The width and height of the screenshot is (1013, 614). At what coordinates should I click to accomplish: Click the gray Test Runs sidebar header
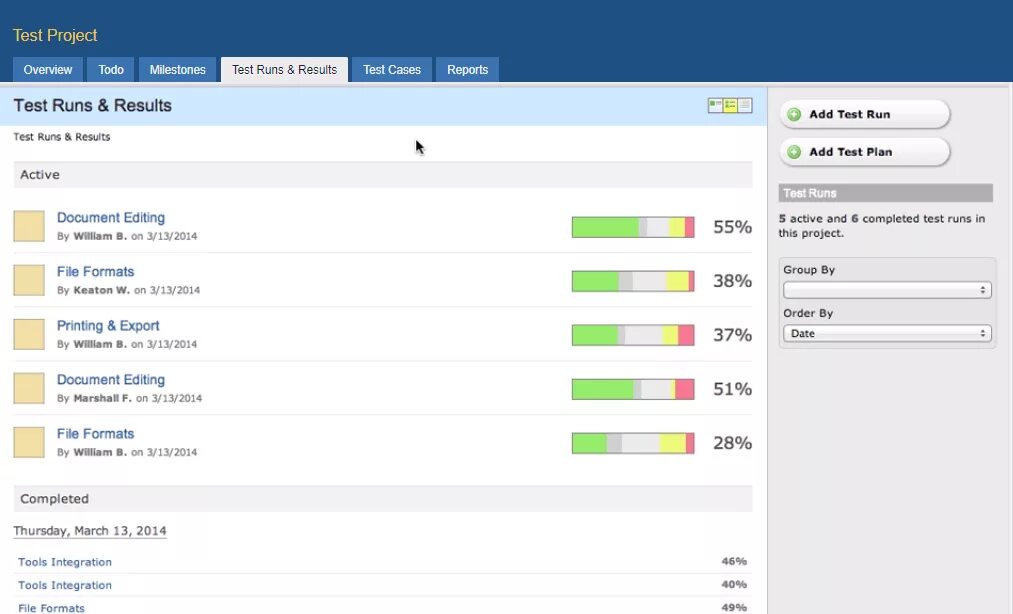click(885, 193)
